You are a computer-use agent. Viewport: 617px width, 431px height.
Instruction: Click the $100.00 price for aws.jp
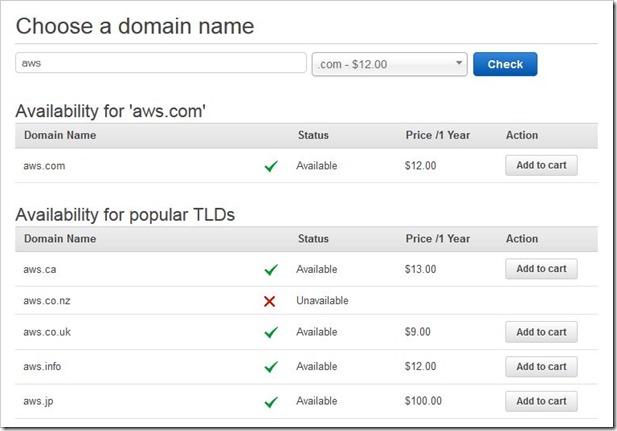[424, 401]
